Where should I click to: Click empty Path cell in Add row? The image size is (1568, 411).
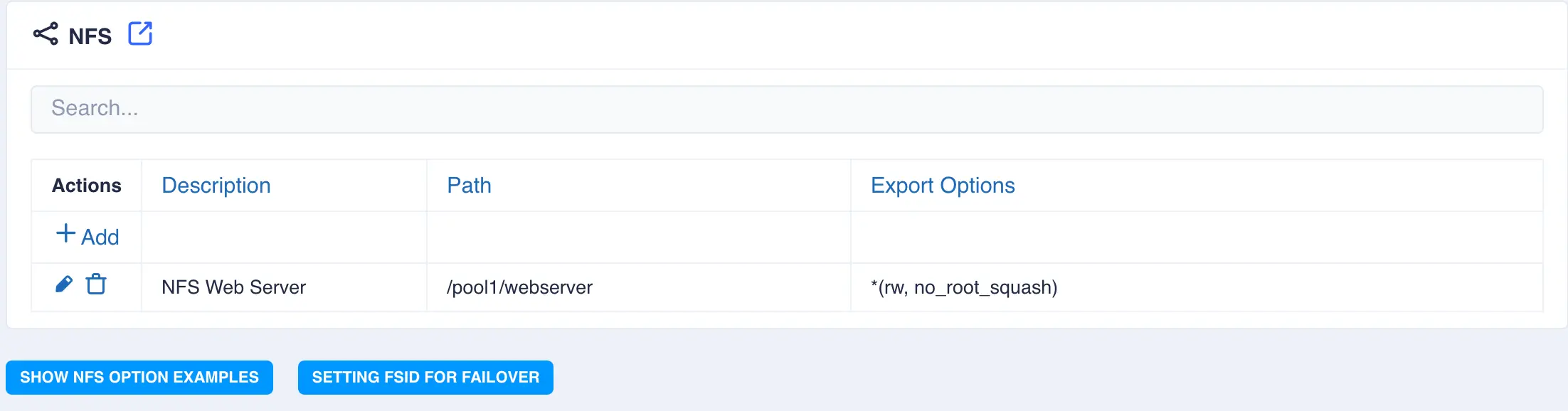[x=638, y=237]
